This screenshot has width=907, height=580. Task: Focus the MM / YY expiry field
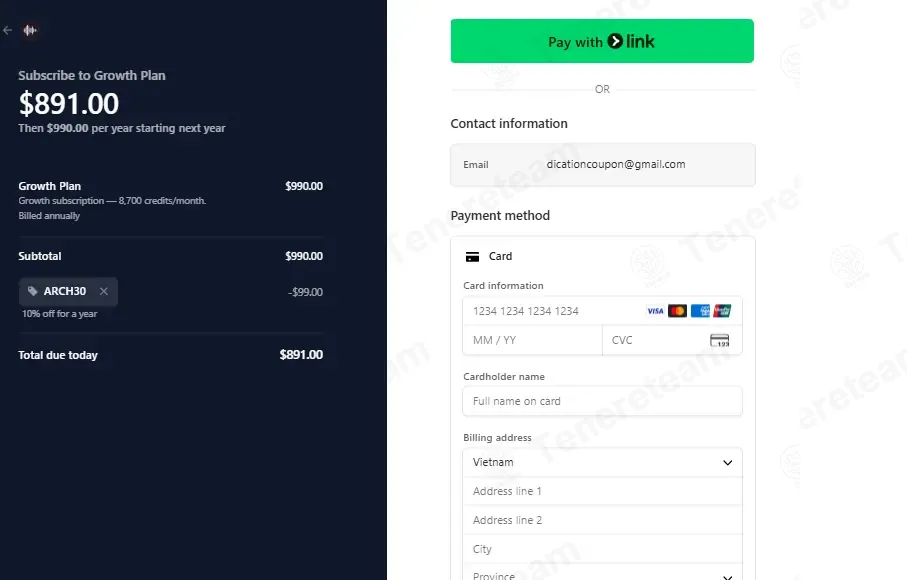[532, 340]
